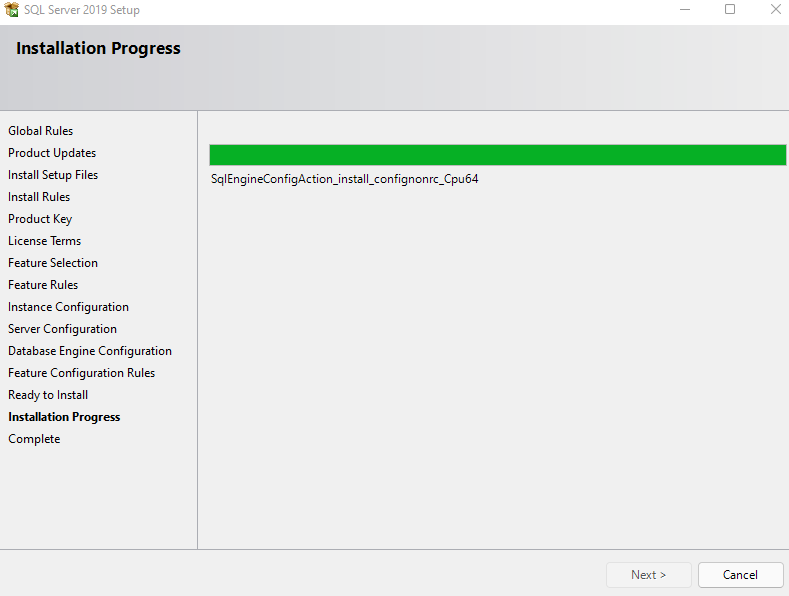Click the SQL Server setup title bar icon
The image size is (789, 596).
click(x=11, y=10)
